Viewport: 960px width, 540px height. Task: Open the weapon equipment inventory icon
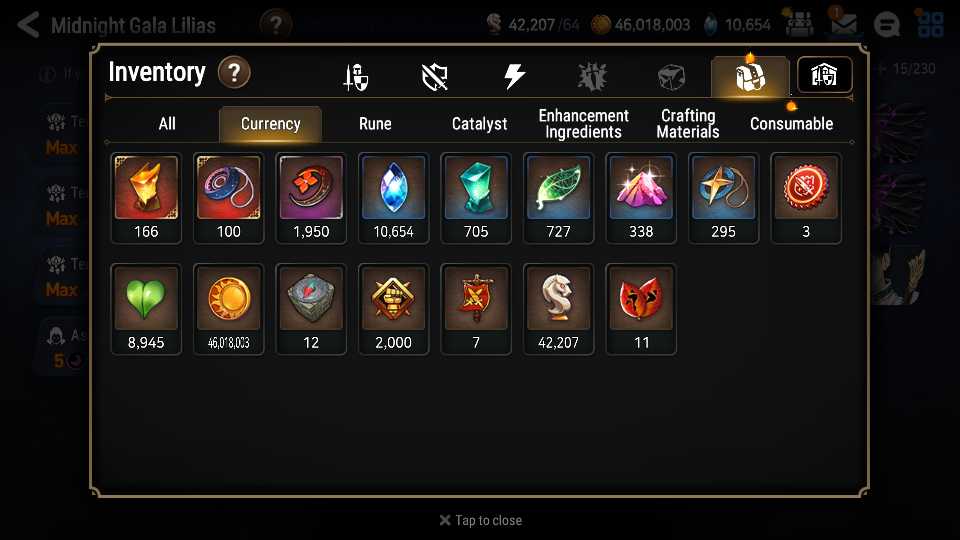pos(356,77)
